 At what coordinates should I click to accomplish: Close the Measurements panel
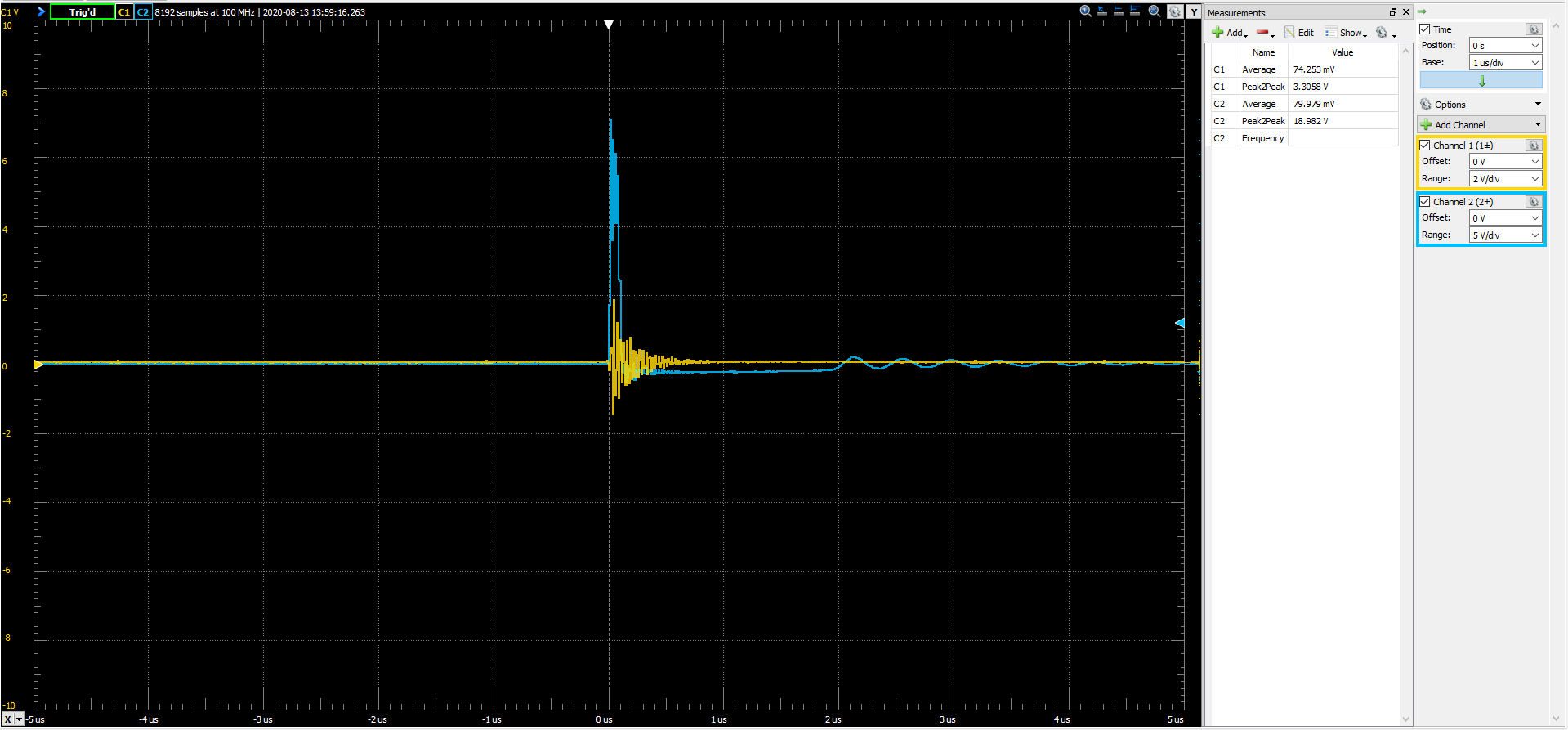1406,12
